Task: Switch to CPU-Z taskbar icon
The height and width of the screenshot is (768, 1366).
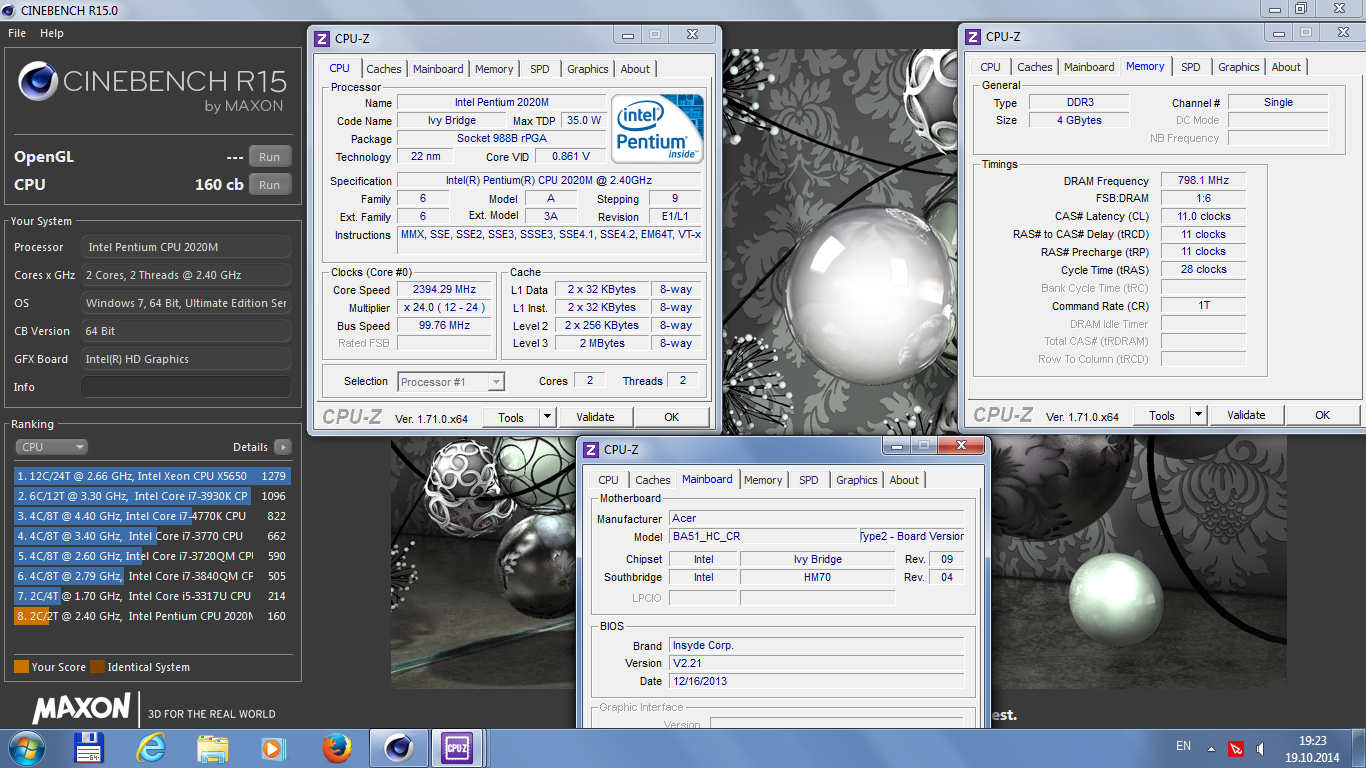Action: [x=457, y=748]
